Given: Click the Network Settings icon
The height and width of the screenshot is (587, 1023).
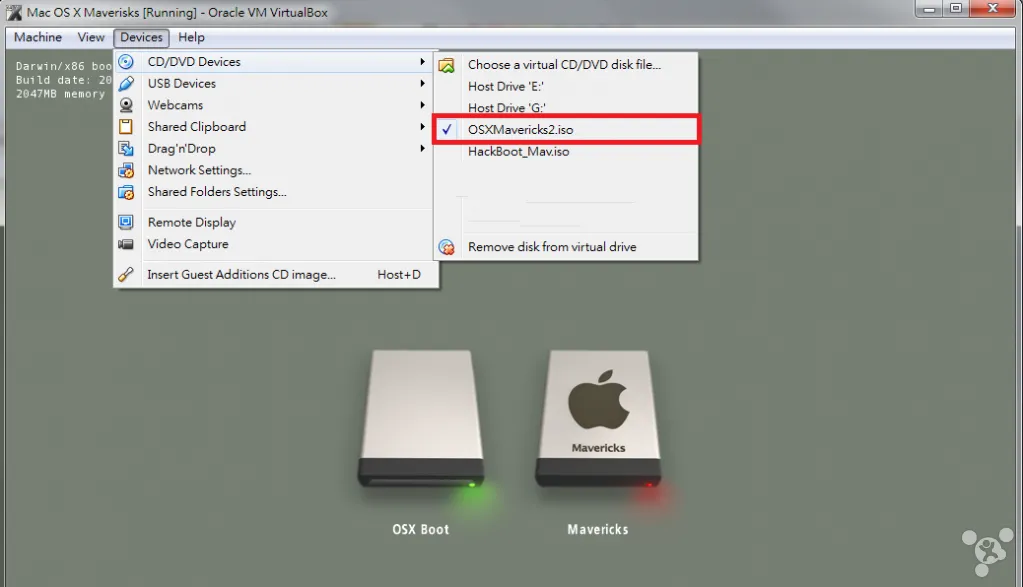Looking at the screenshot, I should [x=126, y=170].
